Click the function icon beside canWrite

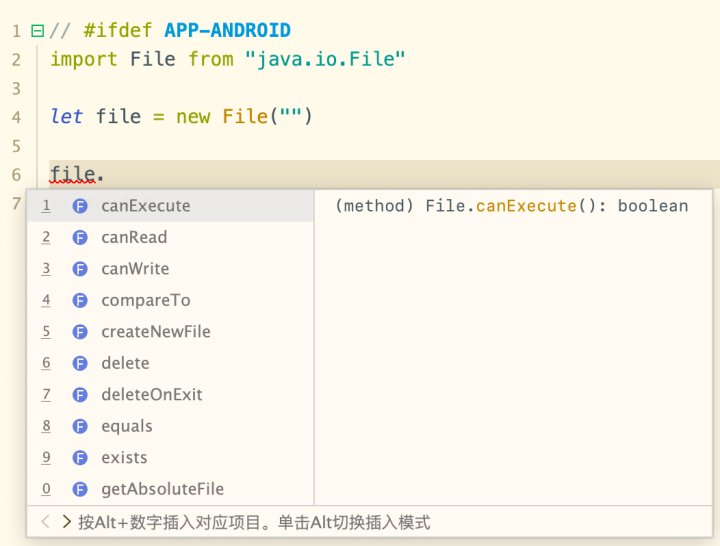pyautogui.click(x=80, y=269)
